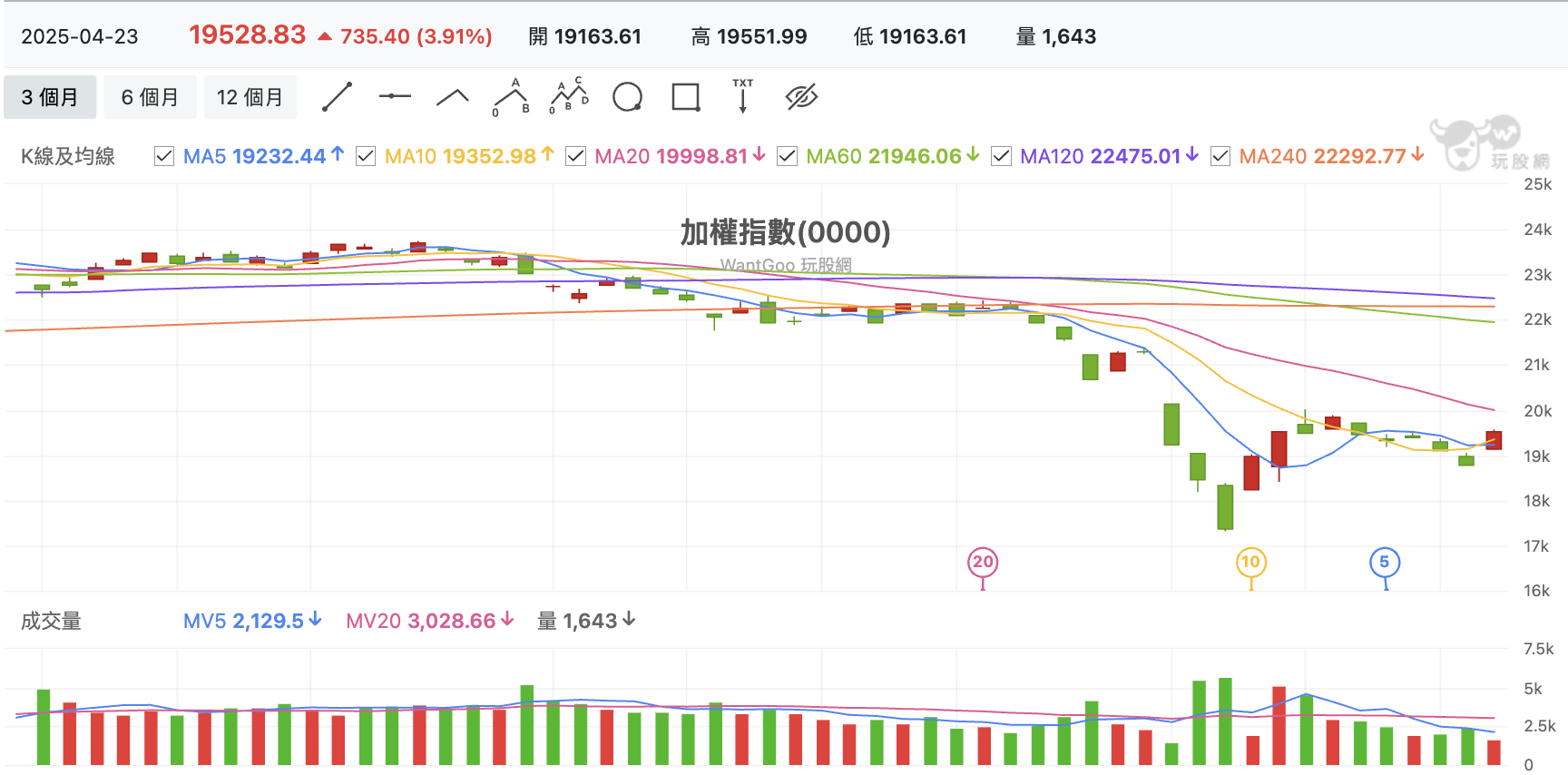Select the 0-A-B-C-D wave pattern tool
1568x775 pixels.
click(x=569, y=96)
